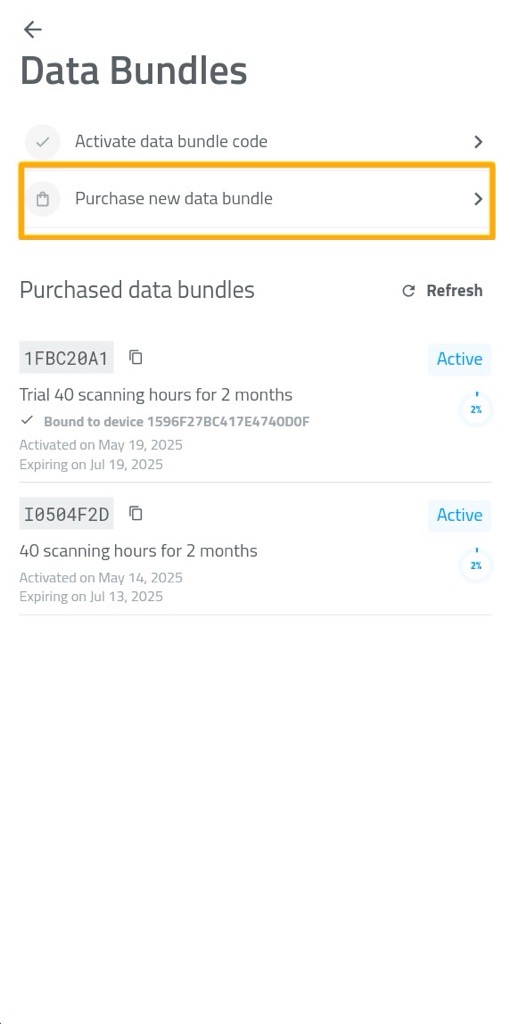The width and height of the screenshot is (510, 1024).
Task: Copy bundle code I0504F2D
Action: coord(135,513)
